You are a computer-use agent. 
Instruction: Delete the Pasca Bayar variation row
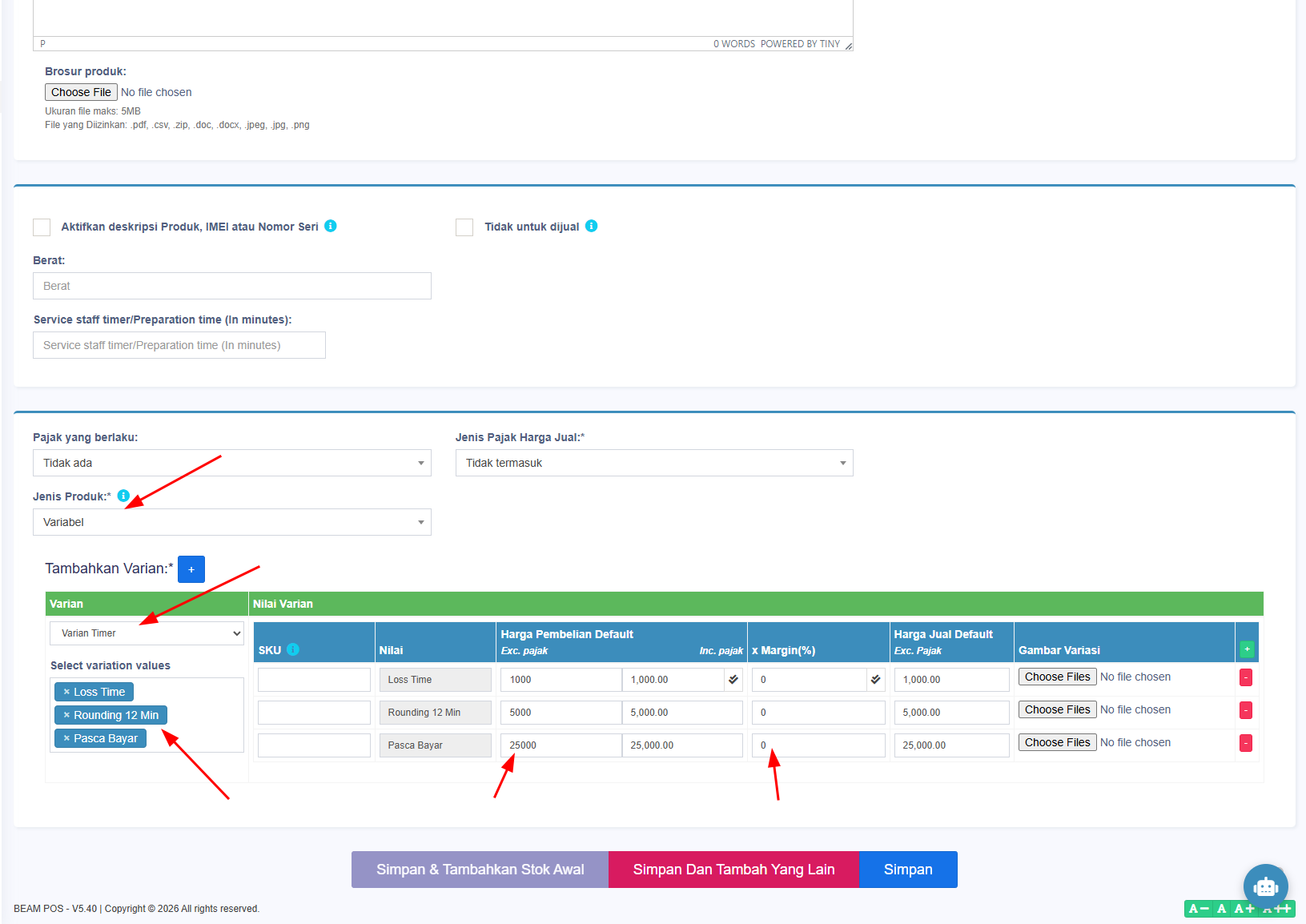[1246, 743]
